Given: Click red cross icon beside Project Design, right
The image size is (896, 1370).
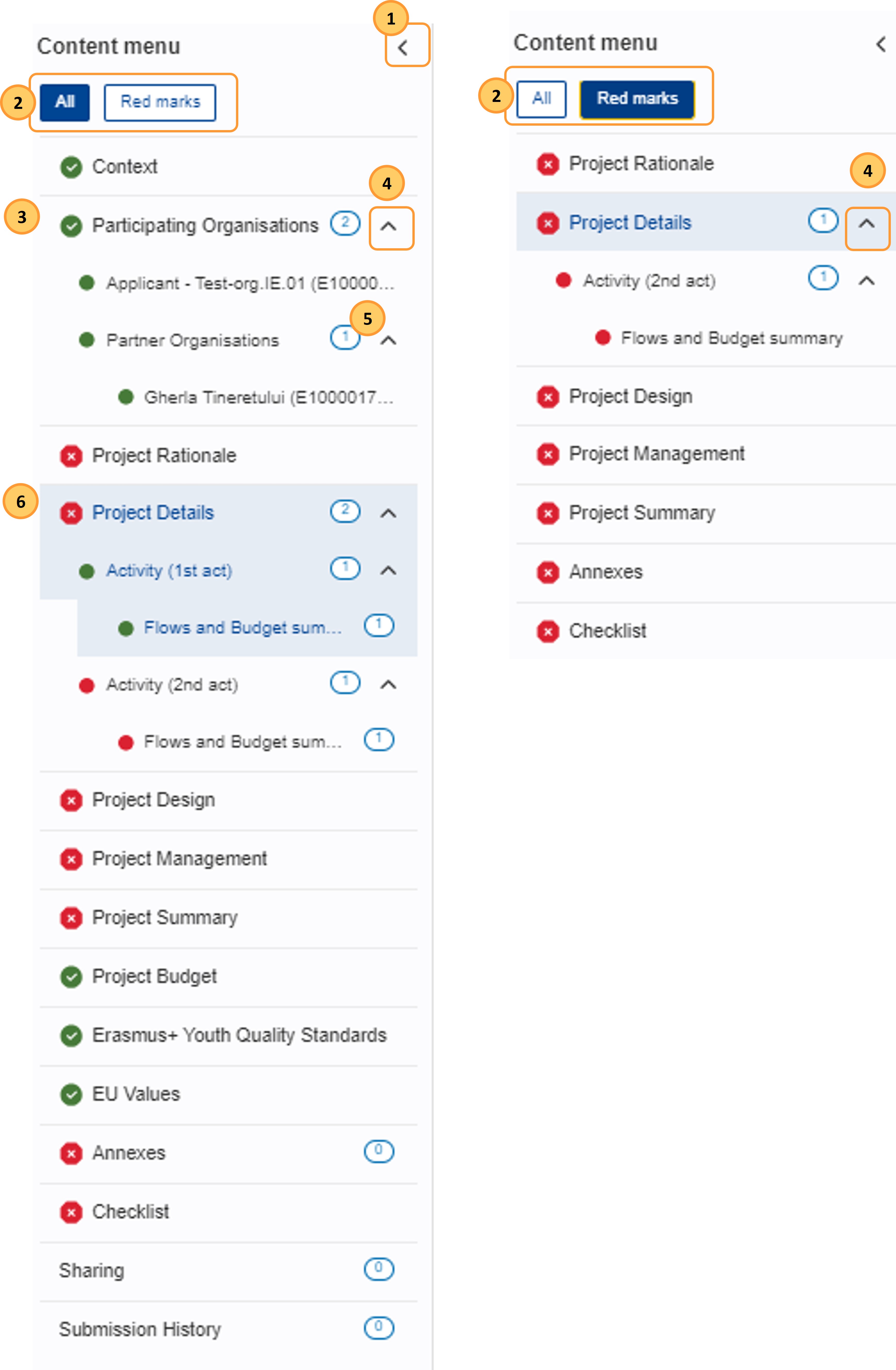Looking at the screenshot, I should (548, 397).
